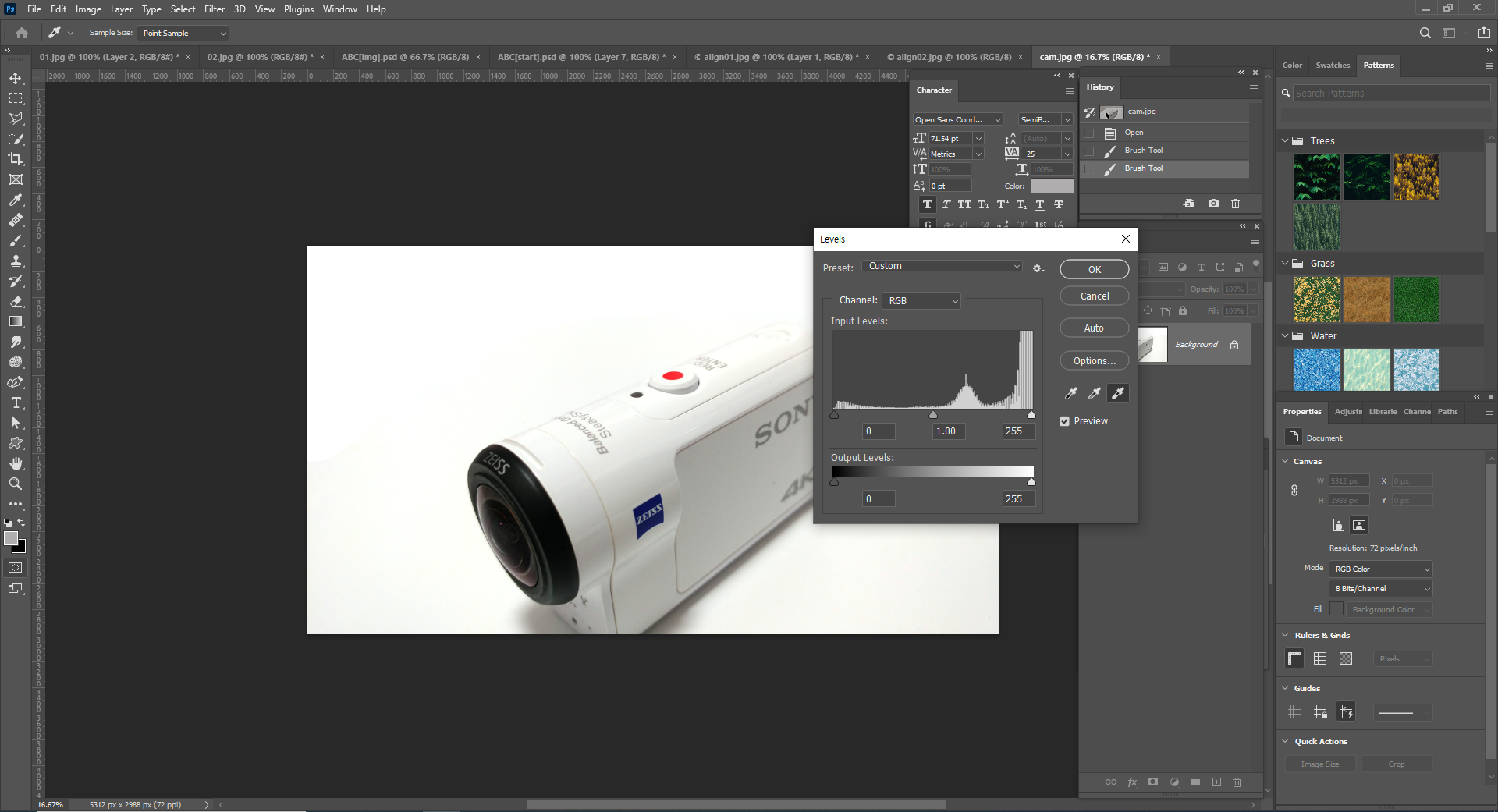
Task: Open the Channel RGB dropdown
Action: [923, 300]
